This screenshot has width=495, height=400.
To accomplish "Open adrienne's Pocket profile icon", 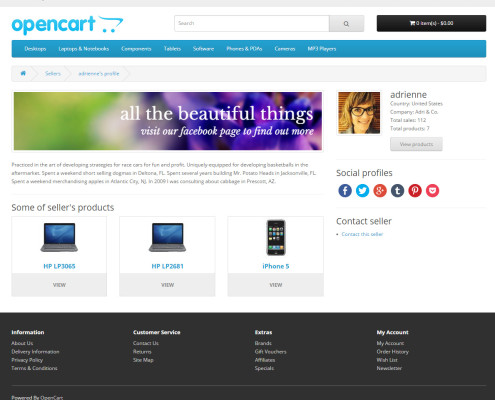I will (x=432, y=191).
